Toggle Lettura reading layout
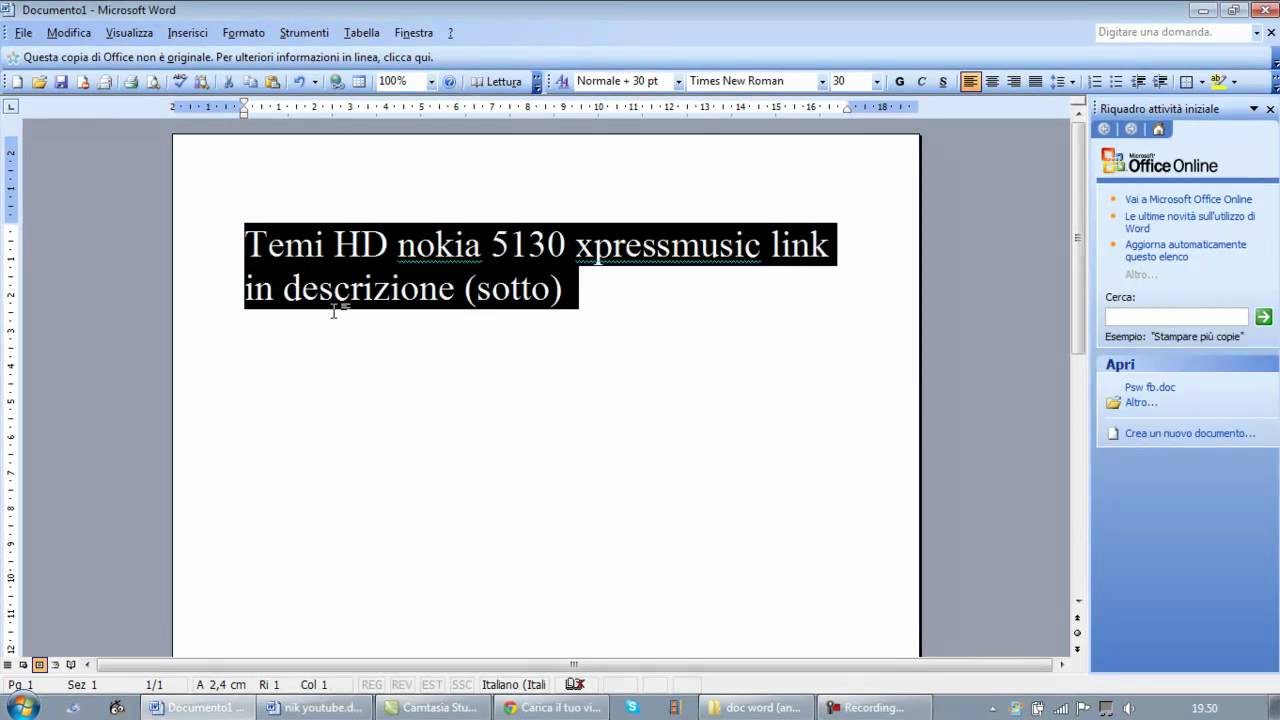 497,82
